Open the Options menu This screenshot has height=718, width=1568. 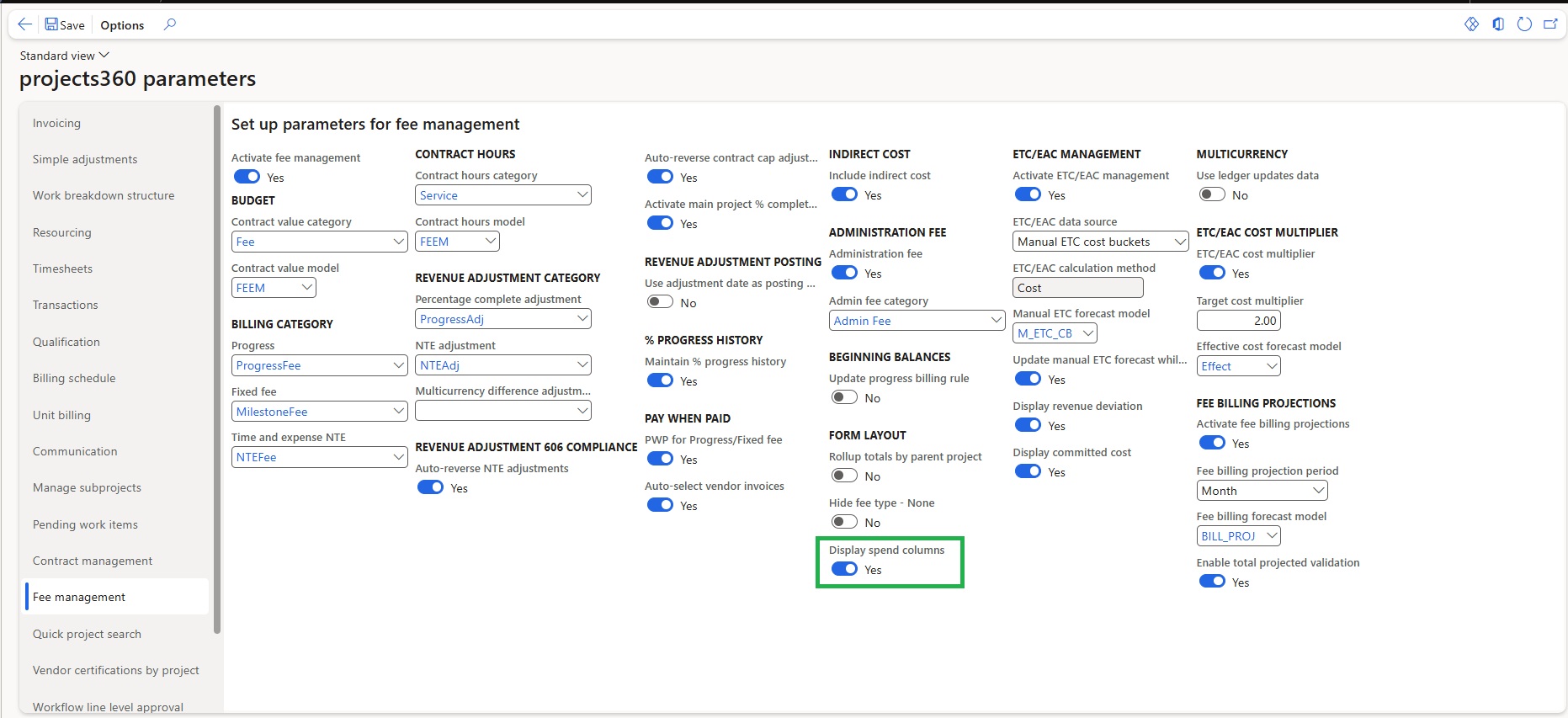coord(122,25)
